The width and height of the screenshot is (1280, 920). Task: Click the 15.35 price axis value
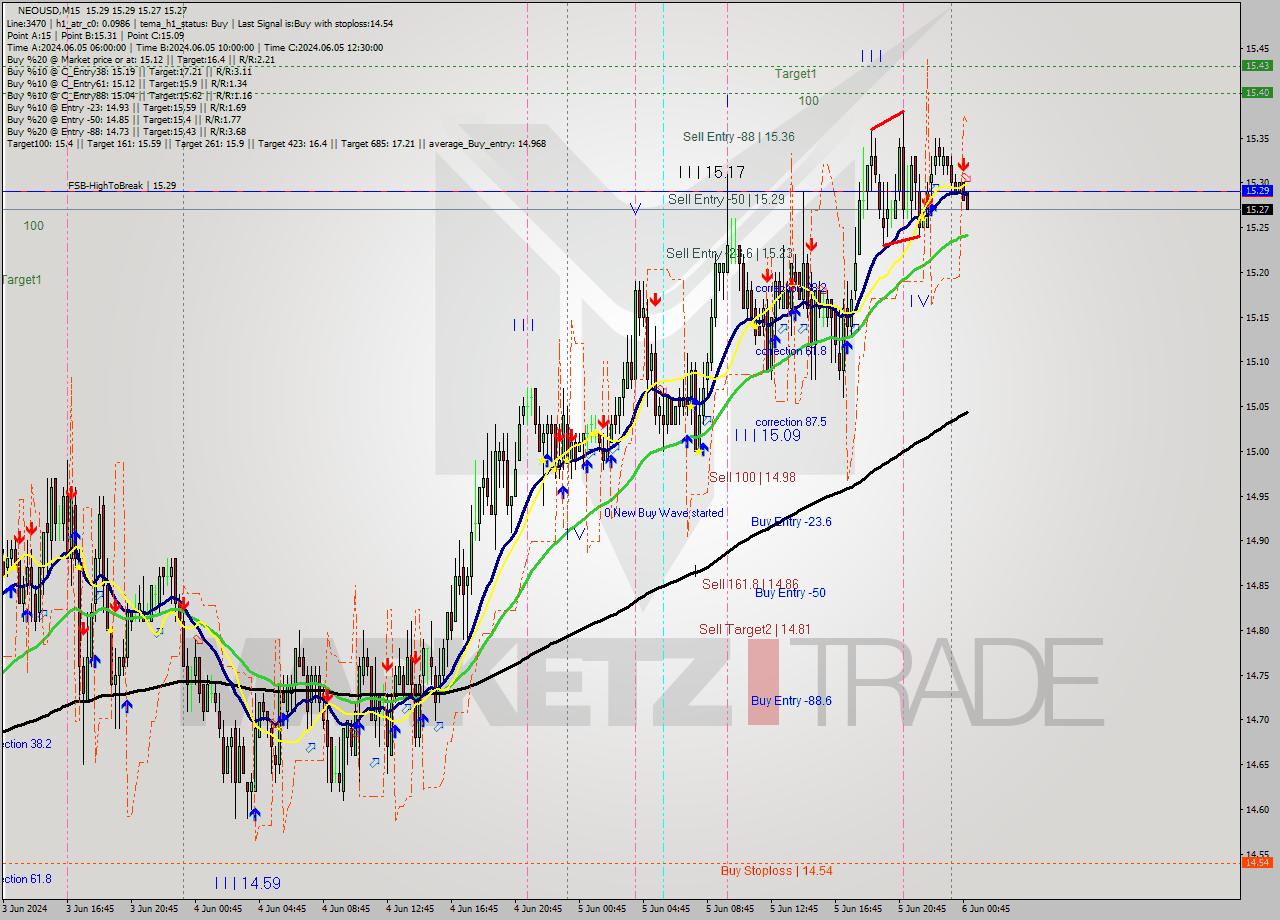click(x=1257, y=138)
